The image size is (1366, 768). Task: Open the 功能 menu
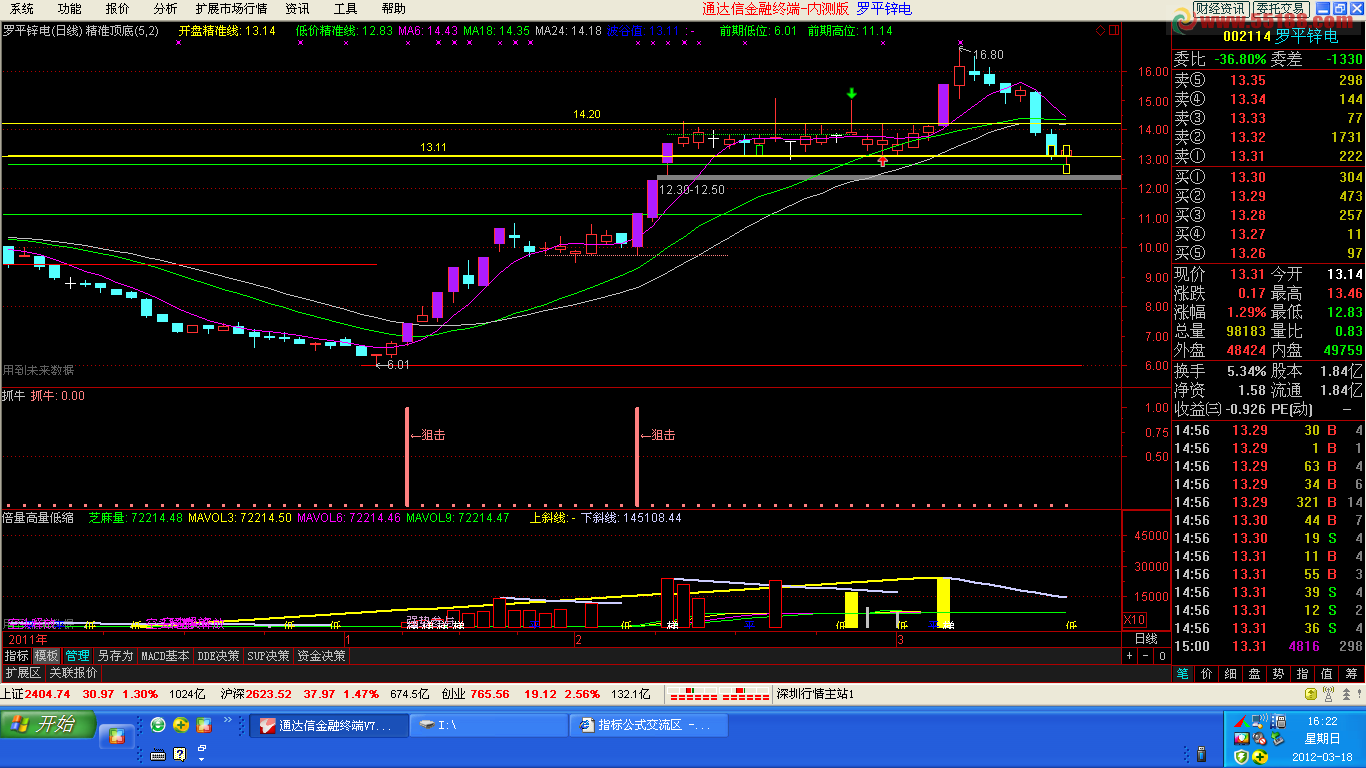pyautogui.click(x=69, y=8)
